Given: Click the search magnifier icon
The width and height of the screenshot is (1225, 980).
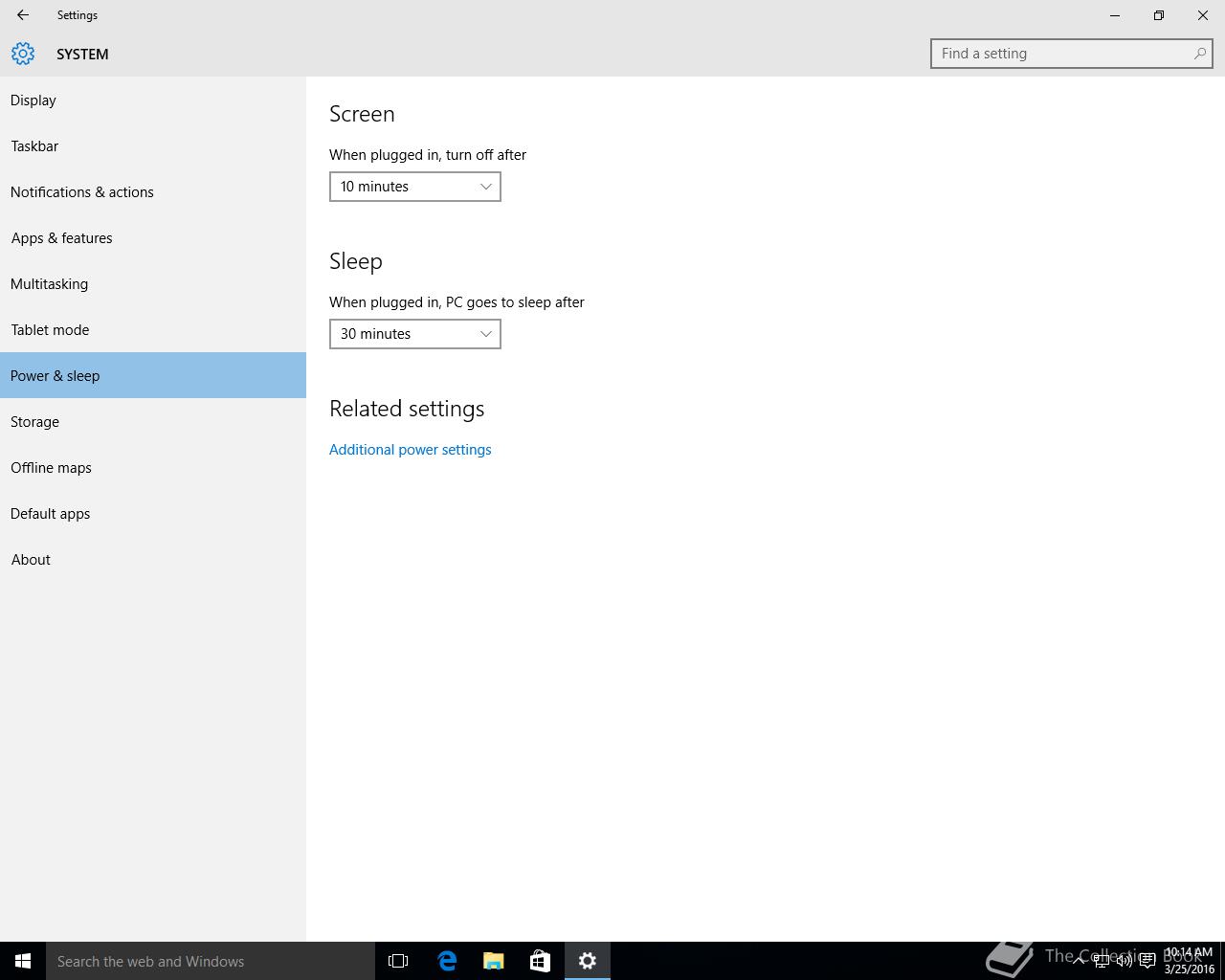Looking at the screenshot, I should [x=1199, y=54].
